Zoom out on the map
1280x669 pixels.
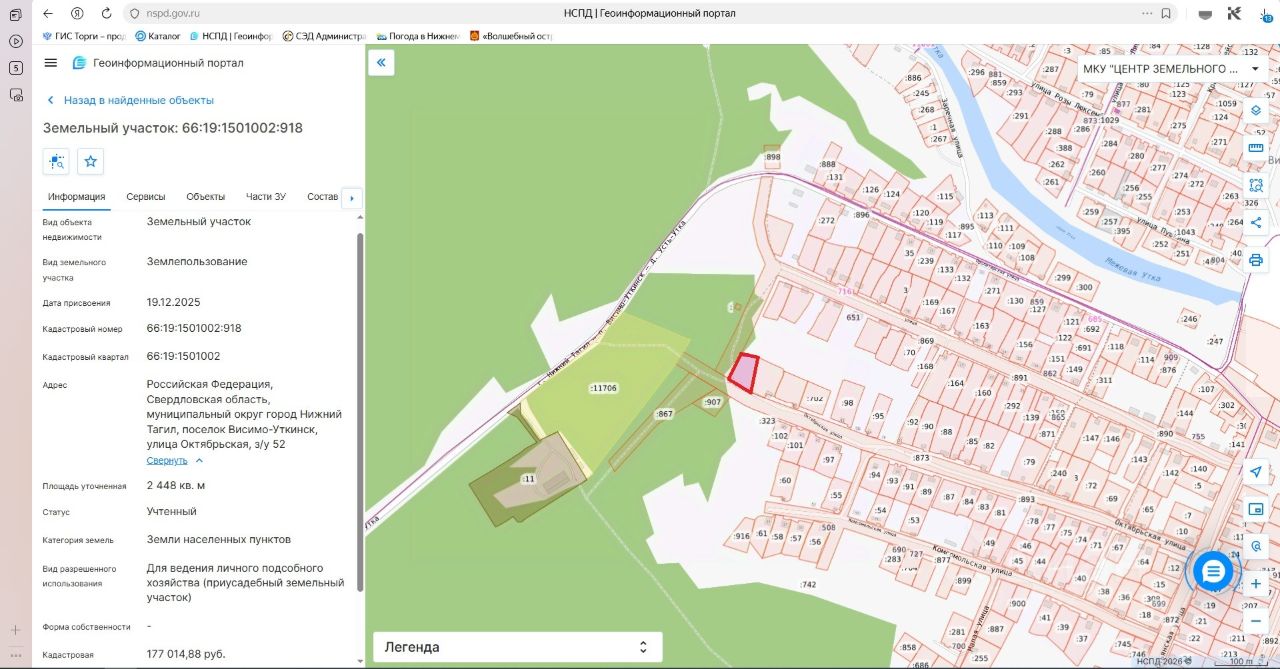point(1256,620)
